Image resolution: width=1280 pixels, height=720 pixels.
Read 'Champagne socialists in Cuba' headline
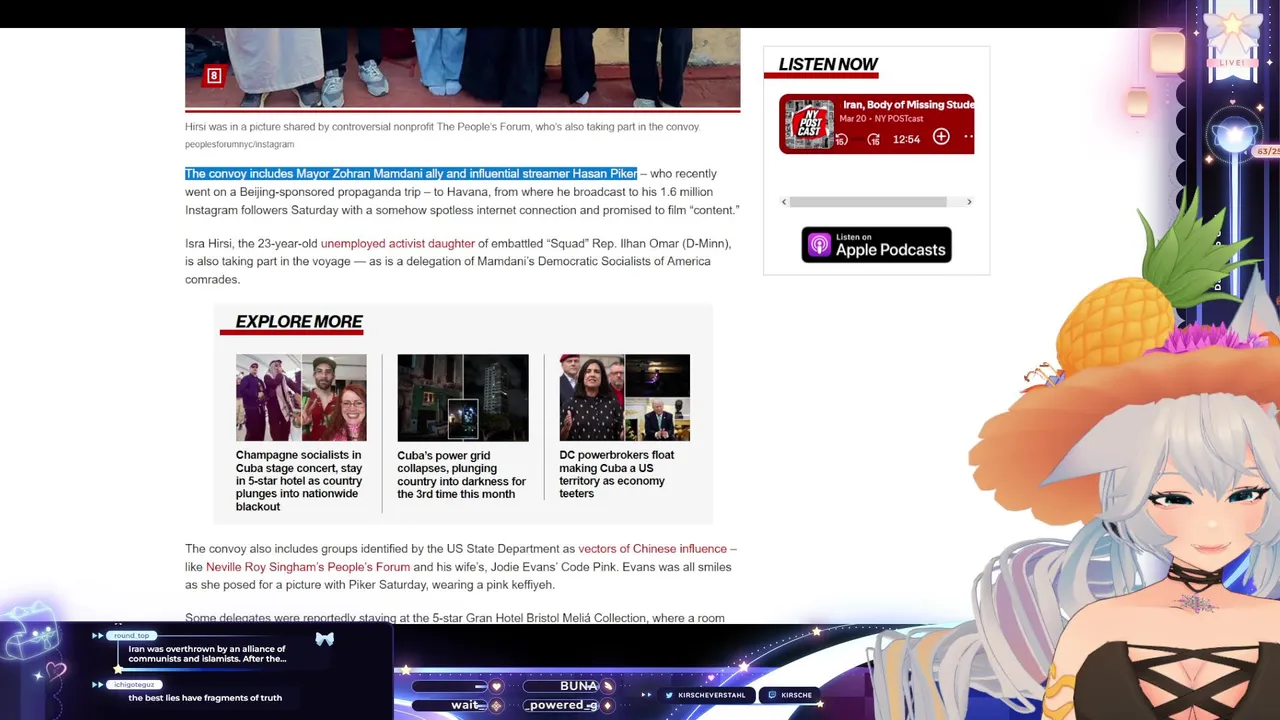300,481
